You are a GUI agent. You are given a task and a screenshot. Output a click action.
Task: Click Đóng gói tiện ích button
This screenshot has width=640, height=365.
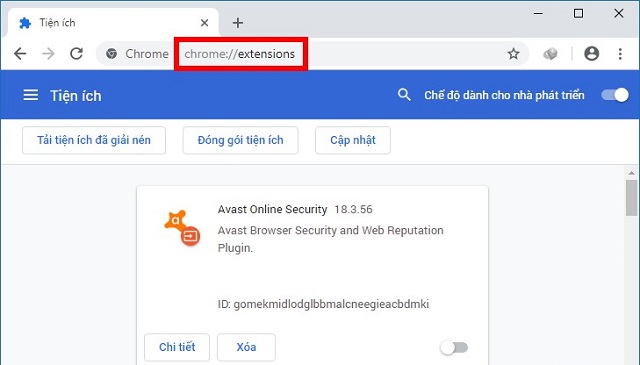[x=240, y=140]
